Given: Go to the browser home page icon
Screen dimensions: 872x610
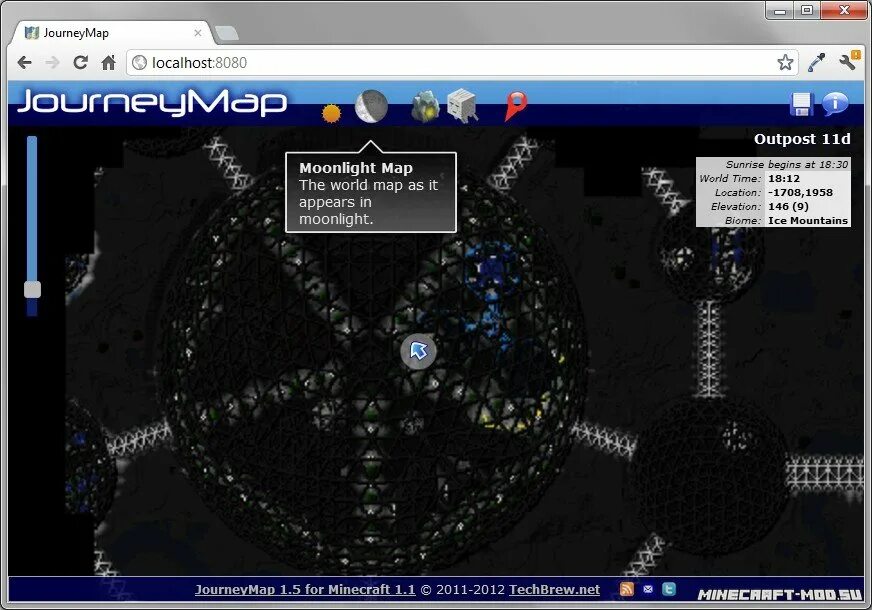Looking at the screenshot, I should (108, 62).
